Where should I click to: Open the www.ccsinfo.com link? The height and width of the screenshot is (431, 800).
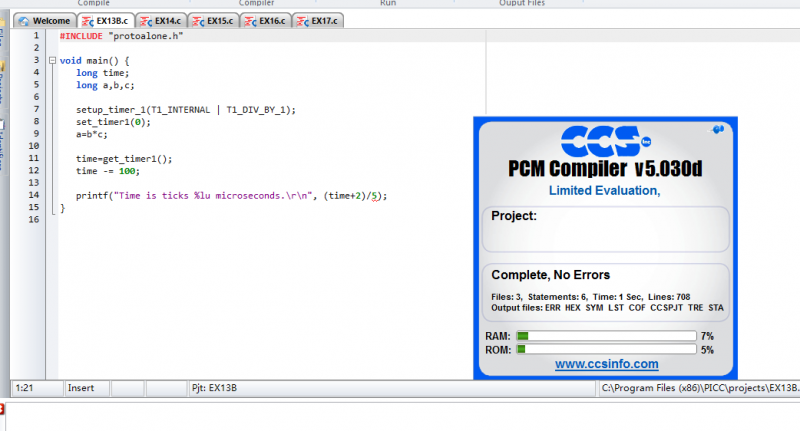(x=607, y=364)
